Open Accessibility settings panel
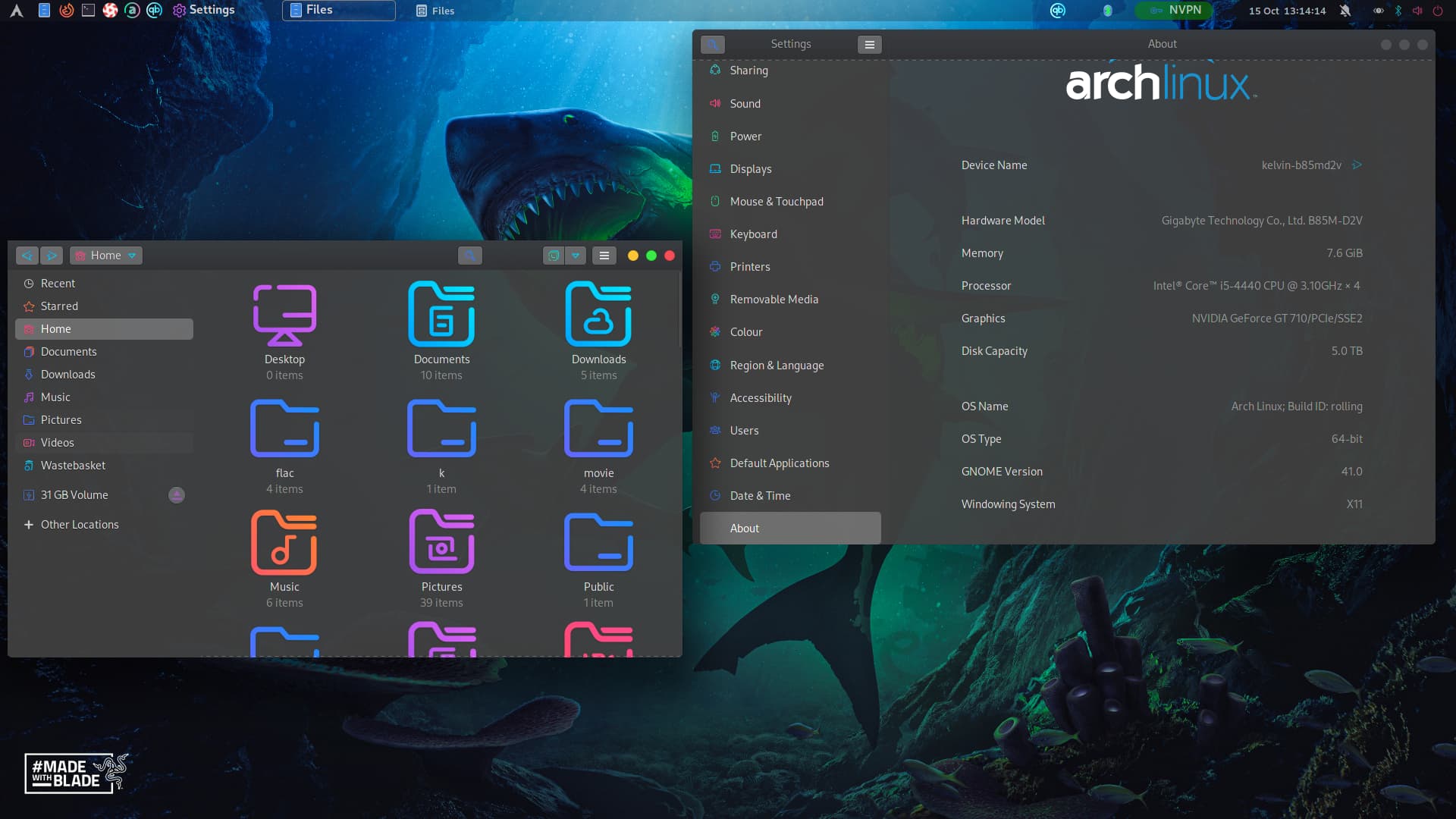 click(x=790, y=398)
